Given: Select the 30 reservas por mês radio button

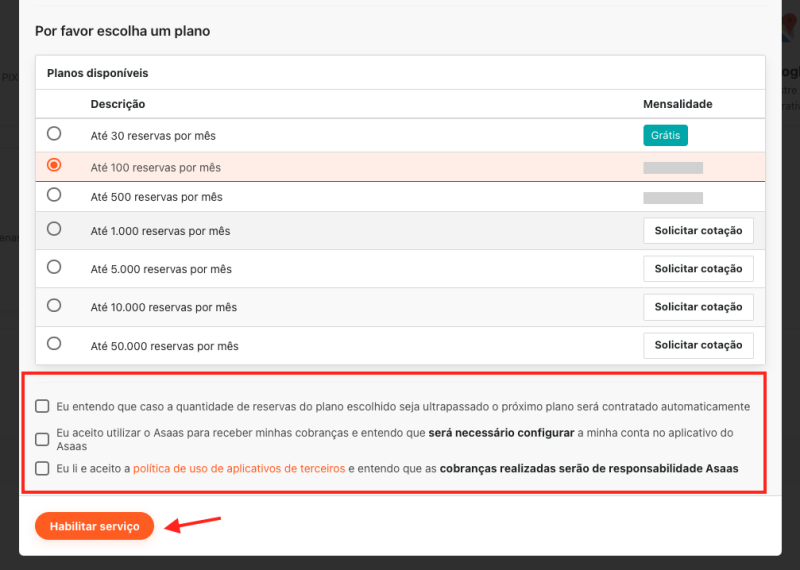Looking at the screenshot, I should pyautogui.click(x=54, y=134).
